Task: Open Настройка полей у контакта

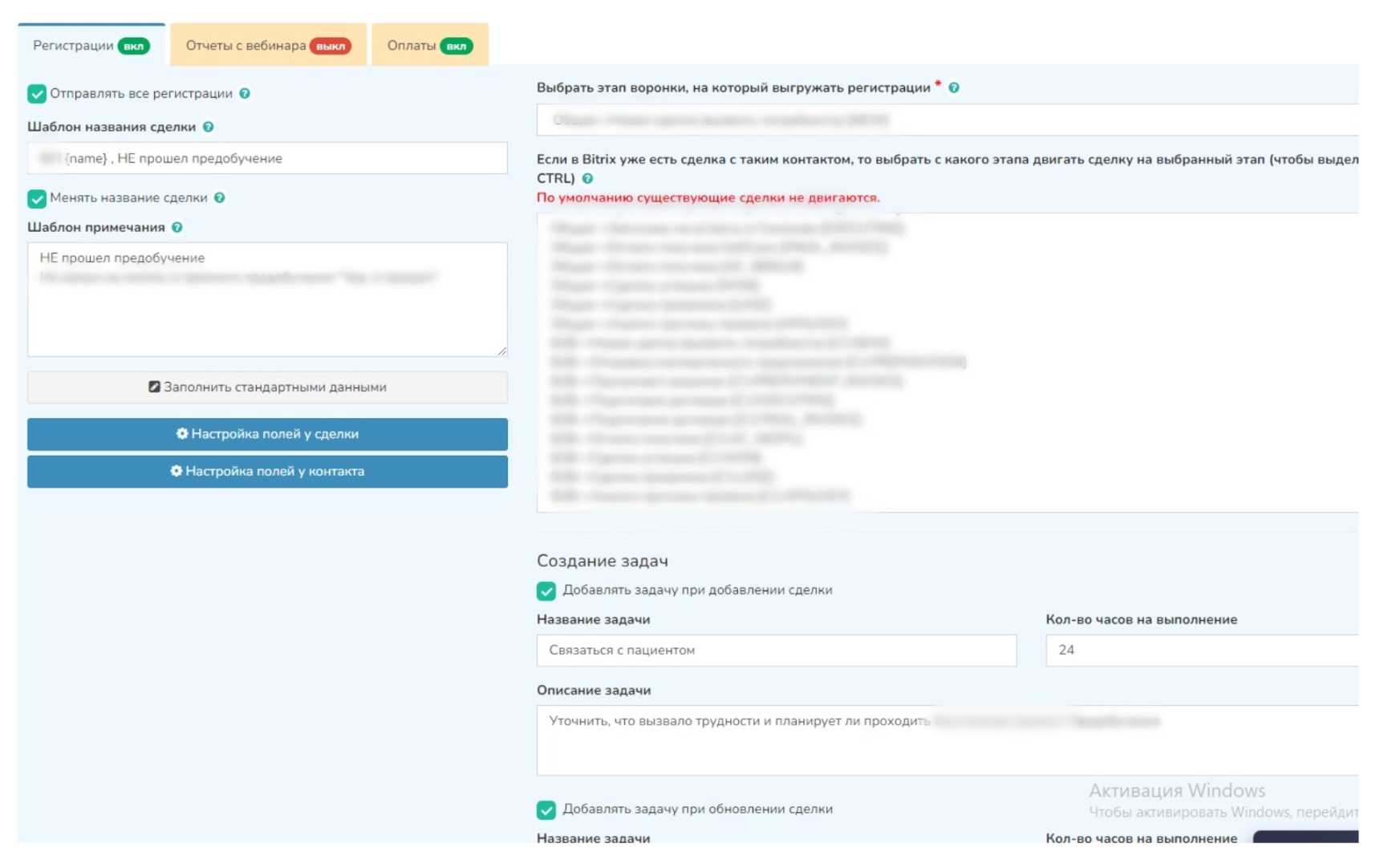Action: (267, 472)
